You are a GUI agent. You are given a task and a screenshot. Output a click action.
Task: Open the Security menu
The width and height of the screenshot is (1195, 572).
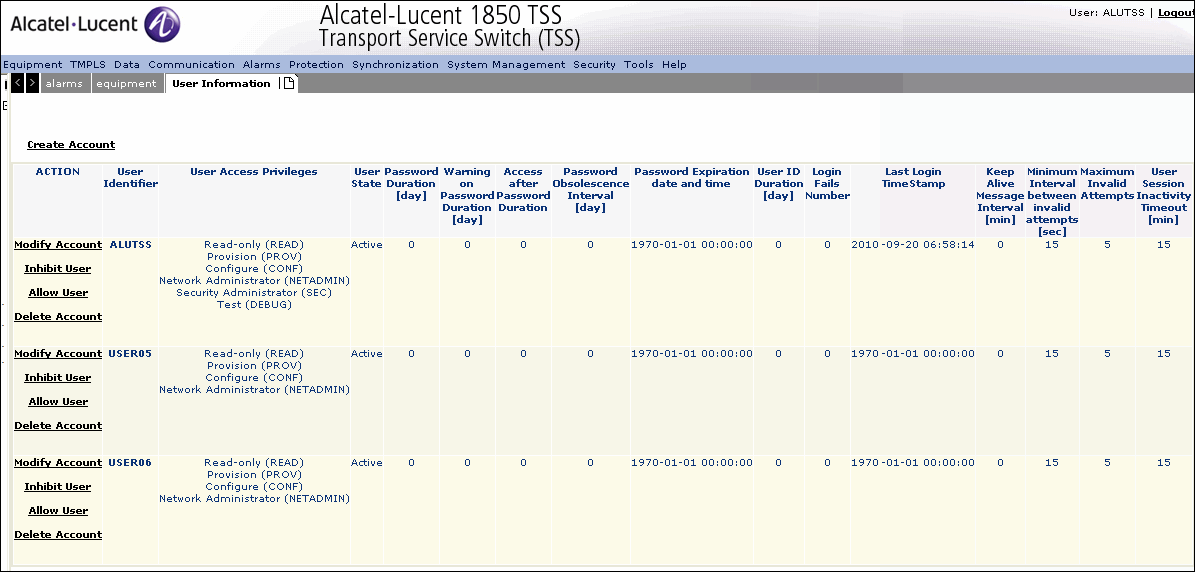594,65
